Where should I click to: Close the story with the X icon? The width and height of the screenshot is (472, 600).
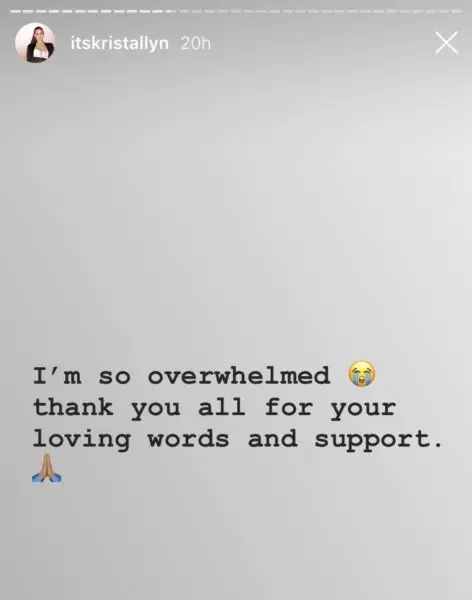tap(446, 42)
